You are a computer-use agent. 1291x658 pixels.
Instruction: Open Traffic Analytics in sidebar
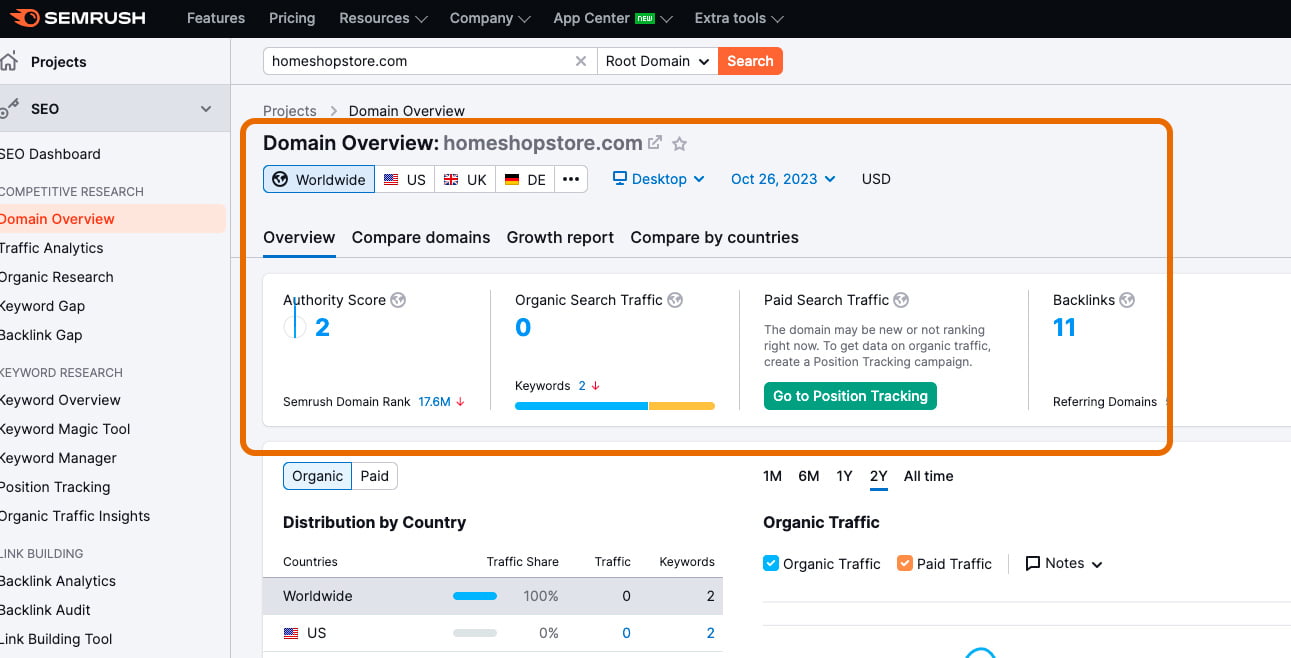52,248
